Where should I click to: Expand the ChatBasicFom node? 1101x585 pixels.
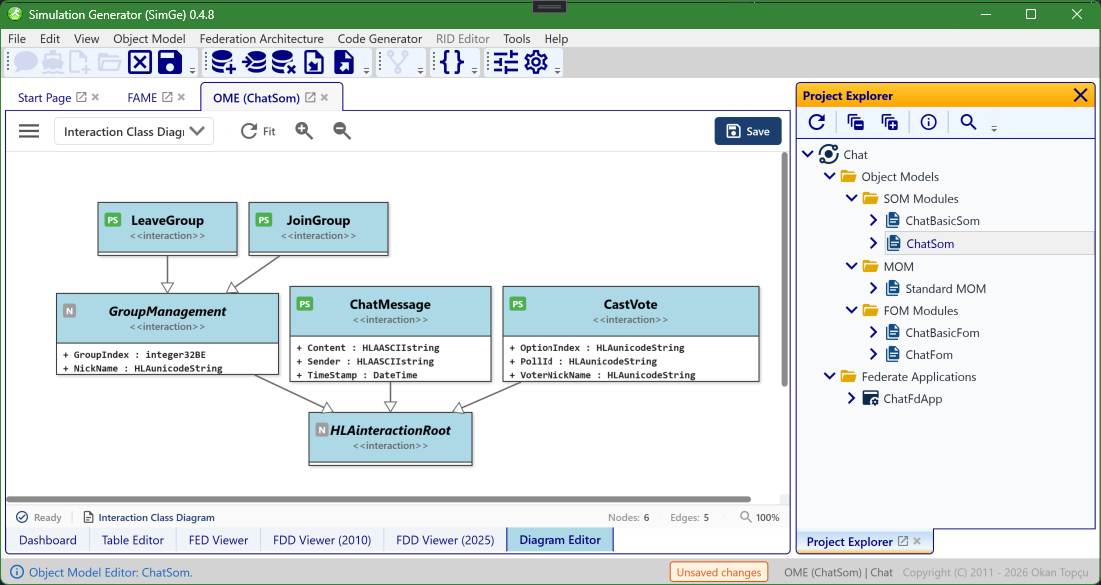873,333
